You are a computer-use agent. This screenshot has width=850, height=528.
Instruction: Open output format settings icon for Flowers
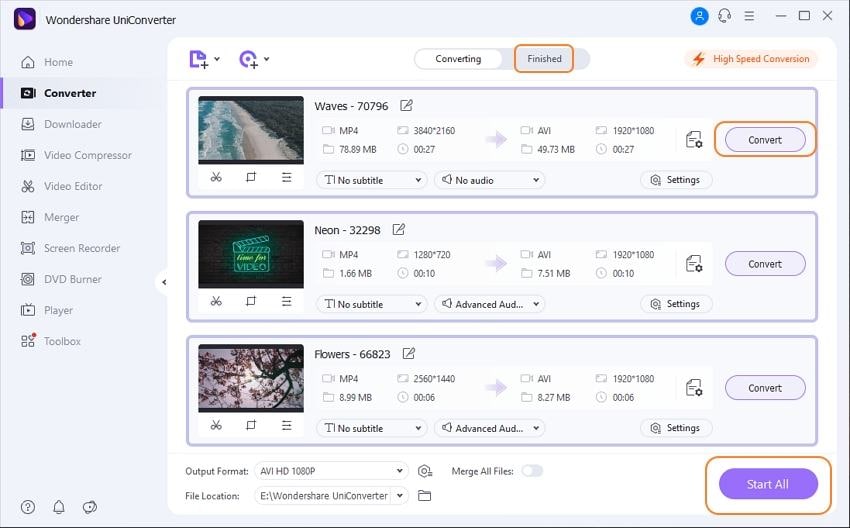694,388
